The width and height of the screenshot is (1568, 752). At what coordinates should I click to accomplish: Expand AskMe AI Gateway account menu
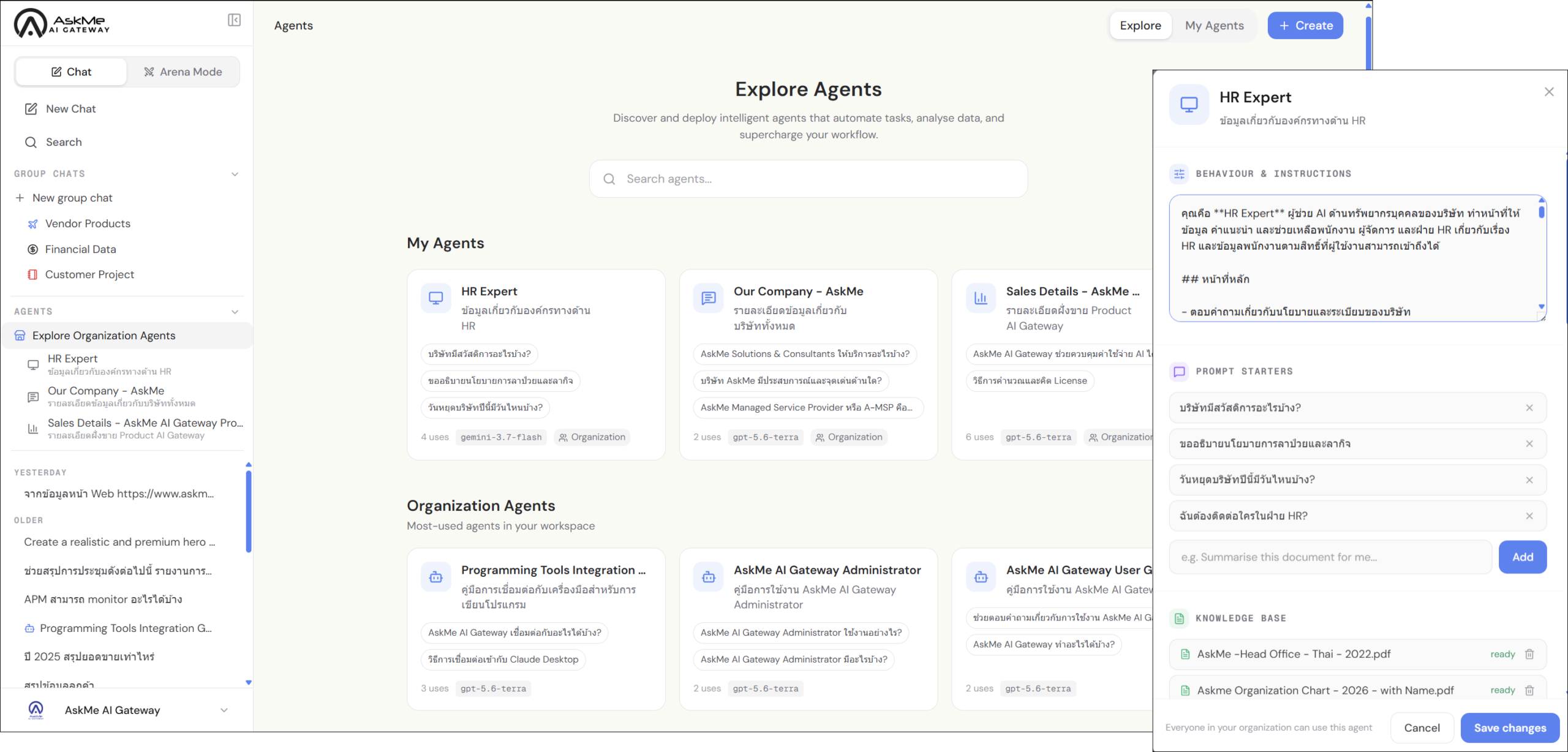point(224,710)
